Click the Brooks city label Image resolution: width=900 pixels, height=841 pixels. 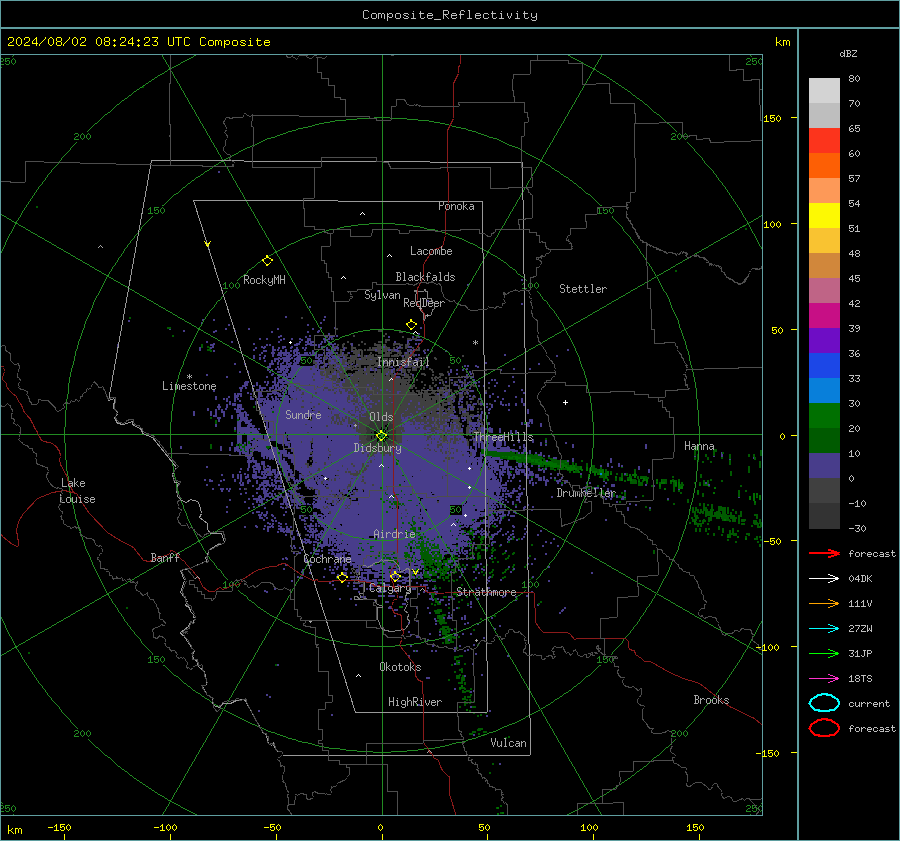tap(711, 700)
